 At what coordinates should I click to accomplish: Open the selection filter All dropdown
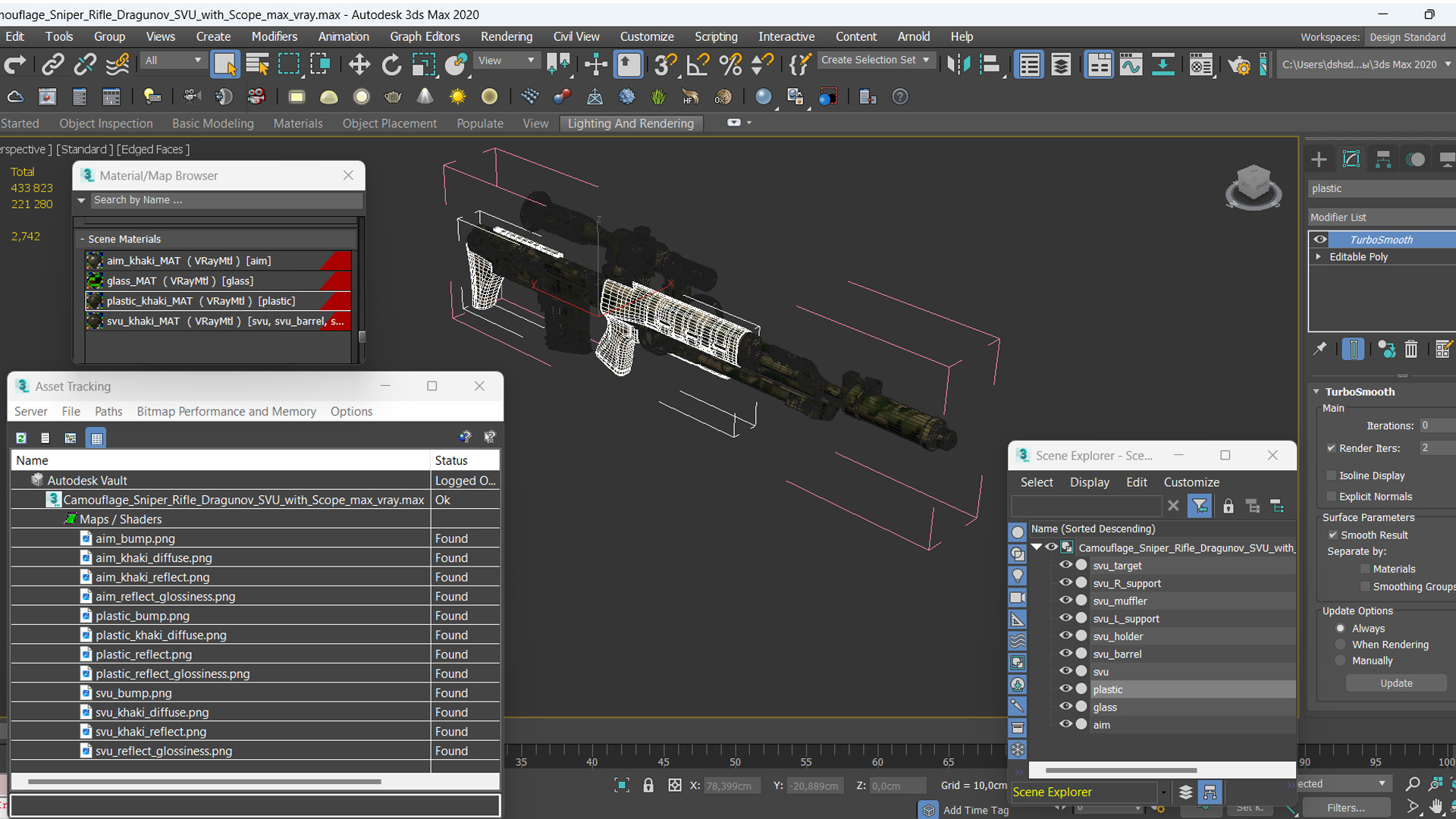[173, 61]
